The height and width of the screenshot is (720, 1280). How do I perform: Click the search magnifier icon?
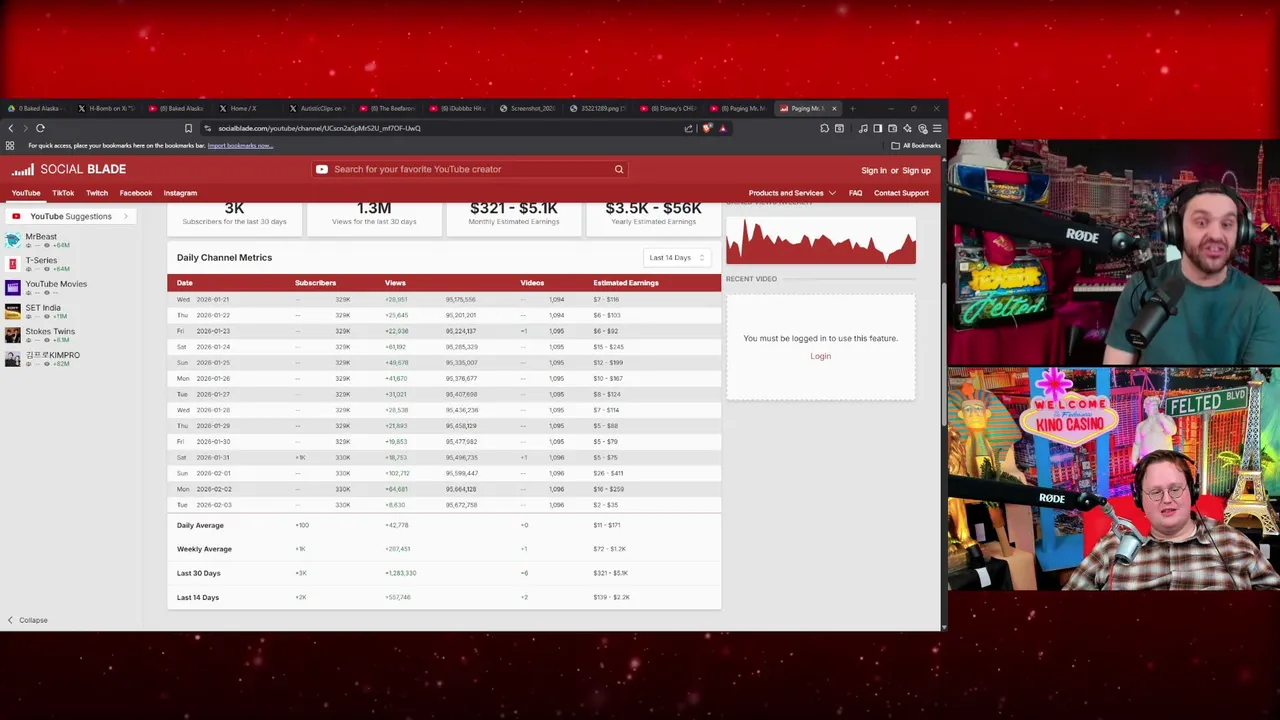point(619,169)
